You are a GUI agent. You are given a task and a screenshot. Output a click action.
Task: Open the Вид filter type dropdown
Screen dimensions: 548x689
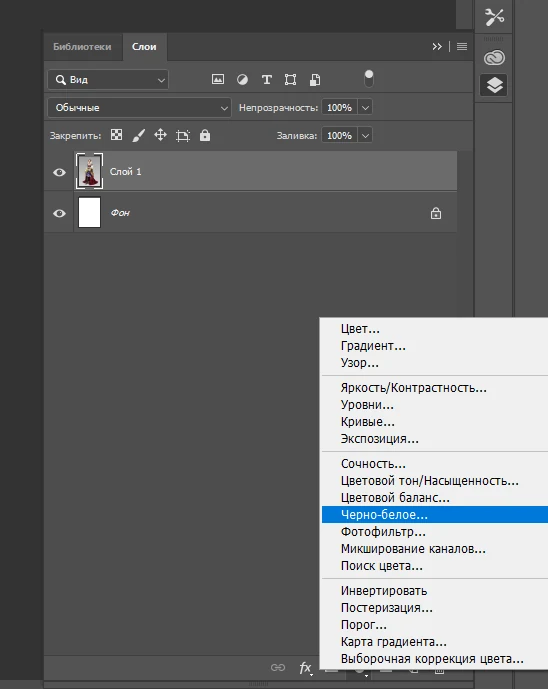pyautogui.click(x=108, y=80)
